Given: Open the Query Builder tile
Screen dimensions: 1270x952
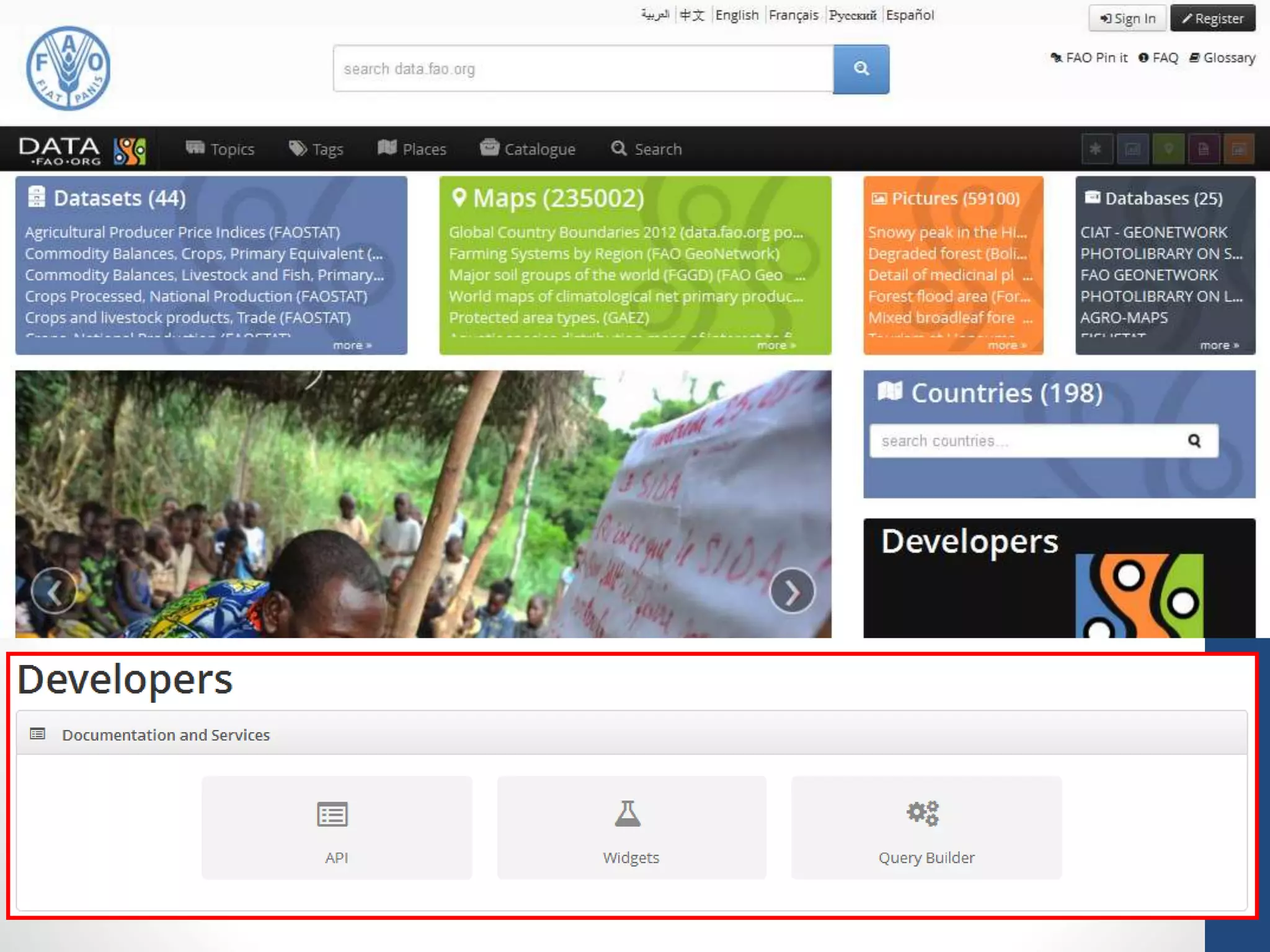Looking at the screenshot, I should (x=926, y=827).
